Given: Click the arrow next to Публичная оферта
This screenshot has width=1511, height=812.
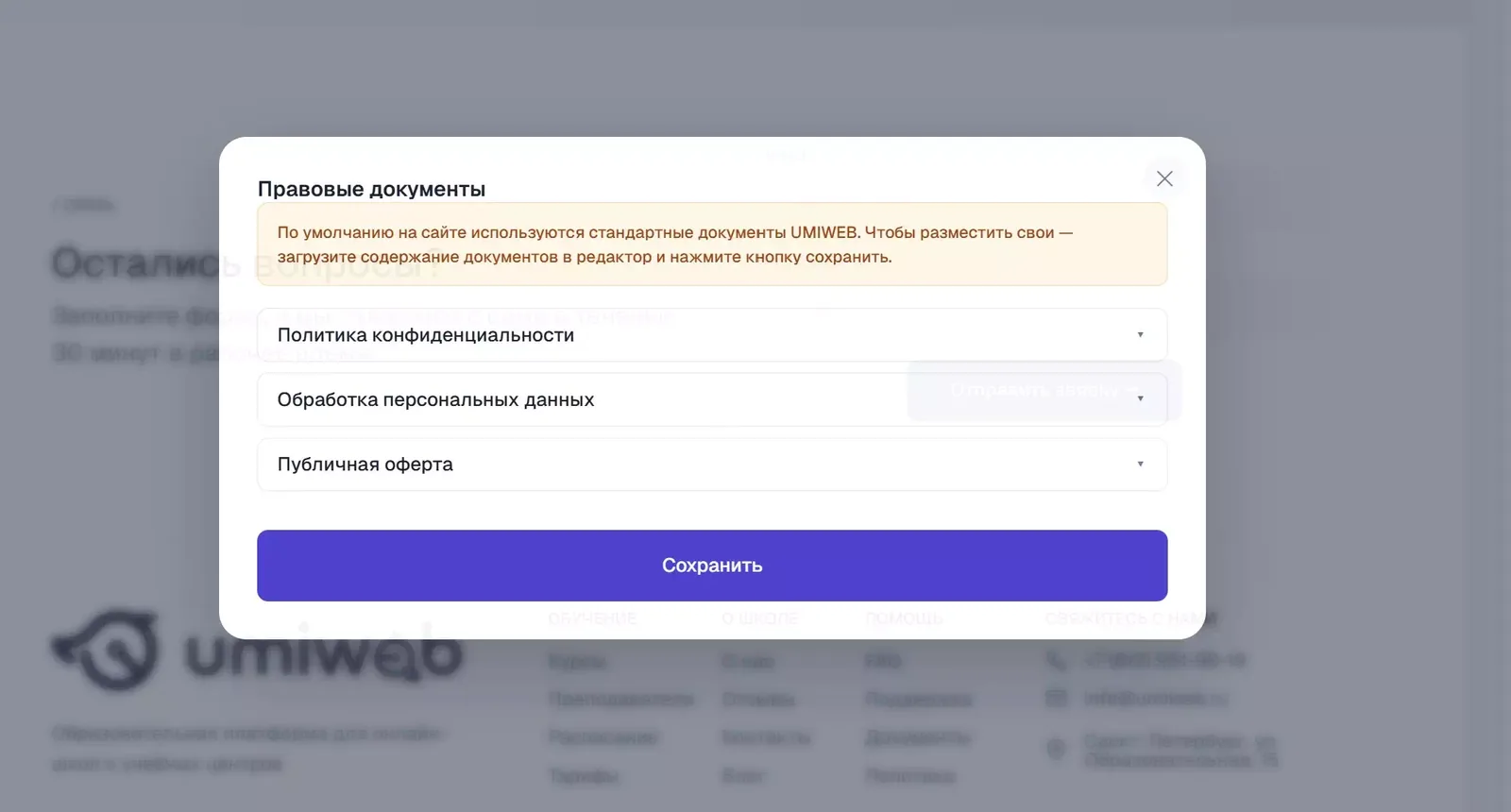Looking at the screenshot, I should pos(1140,464).
